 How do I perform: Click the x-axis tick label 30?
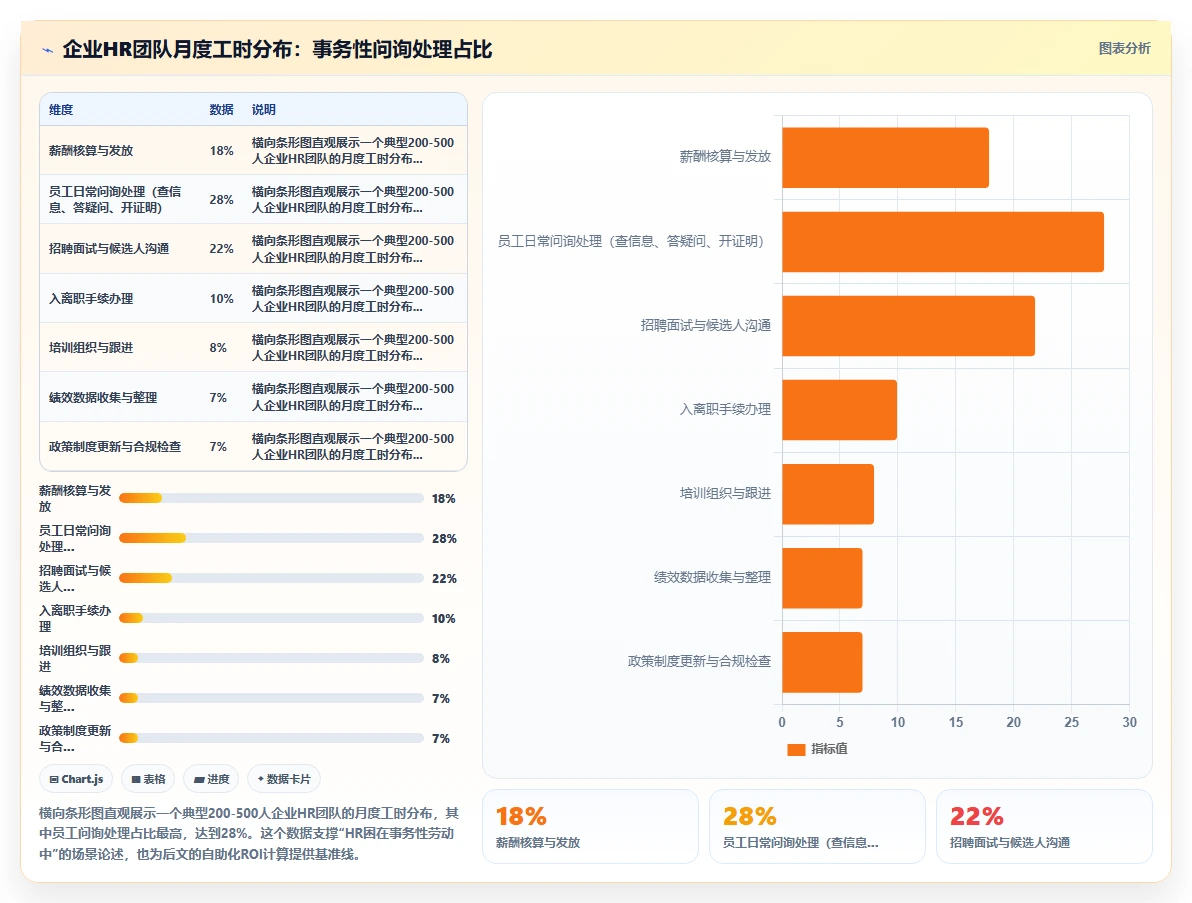tap(1130, 722)
